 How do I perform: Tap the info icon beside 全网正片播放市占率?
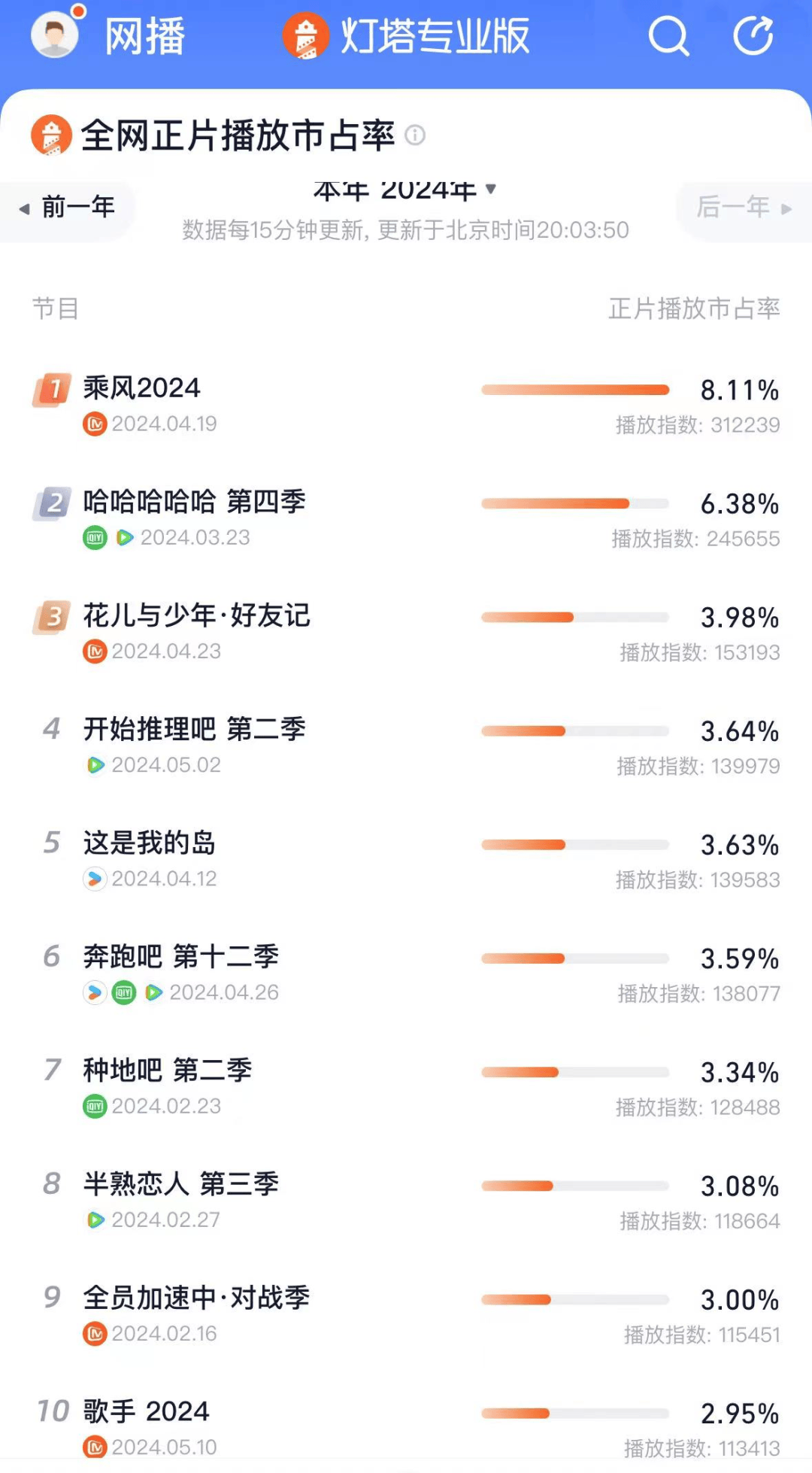click(415, 135)
